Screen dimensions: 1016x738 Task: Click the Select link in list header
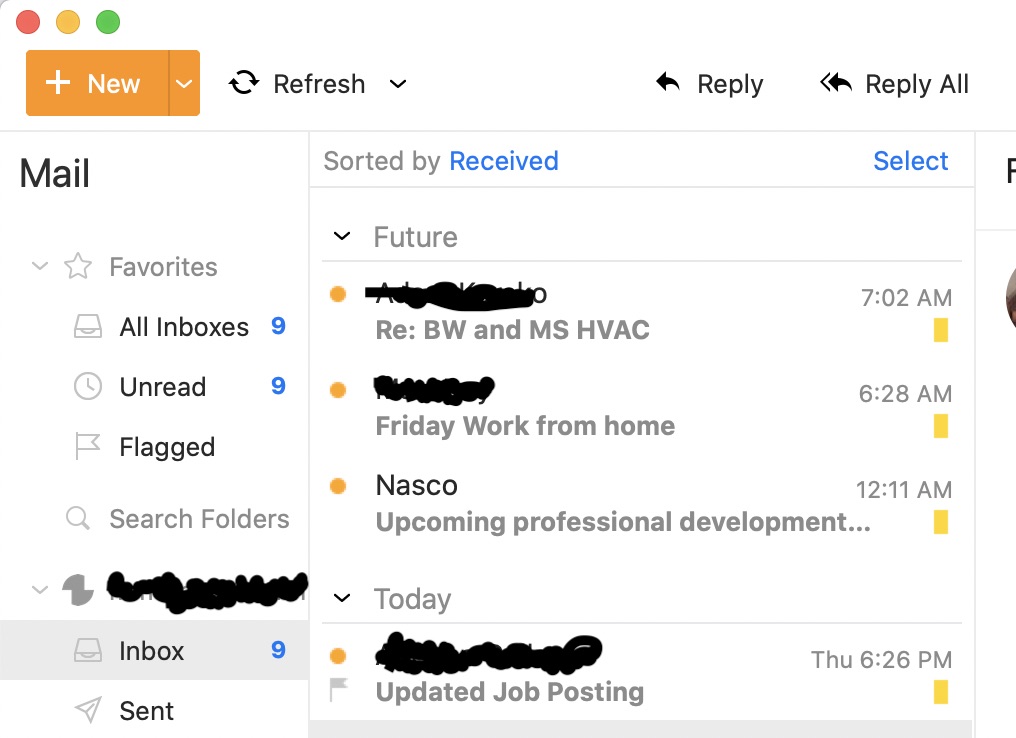910,161
